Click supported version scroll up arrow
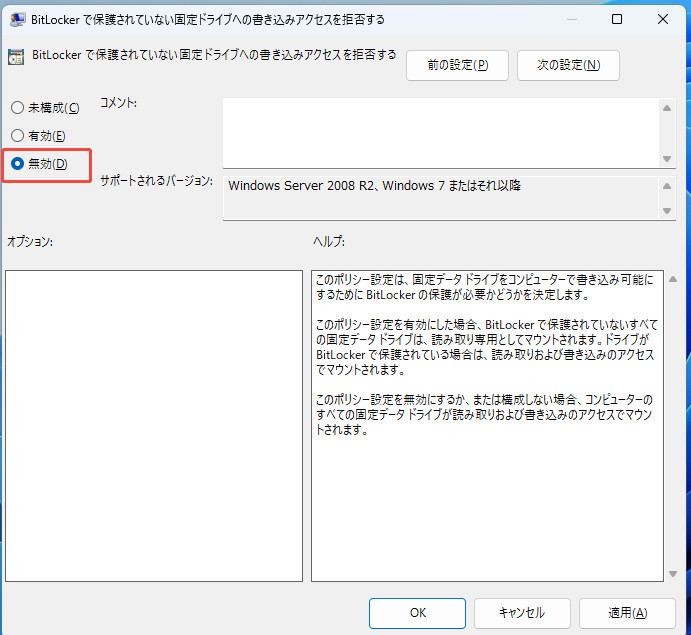The width and height of the screenshot is (691, 635). click(667, 186)
